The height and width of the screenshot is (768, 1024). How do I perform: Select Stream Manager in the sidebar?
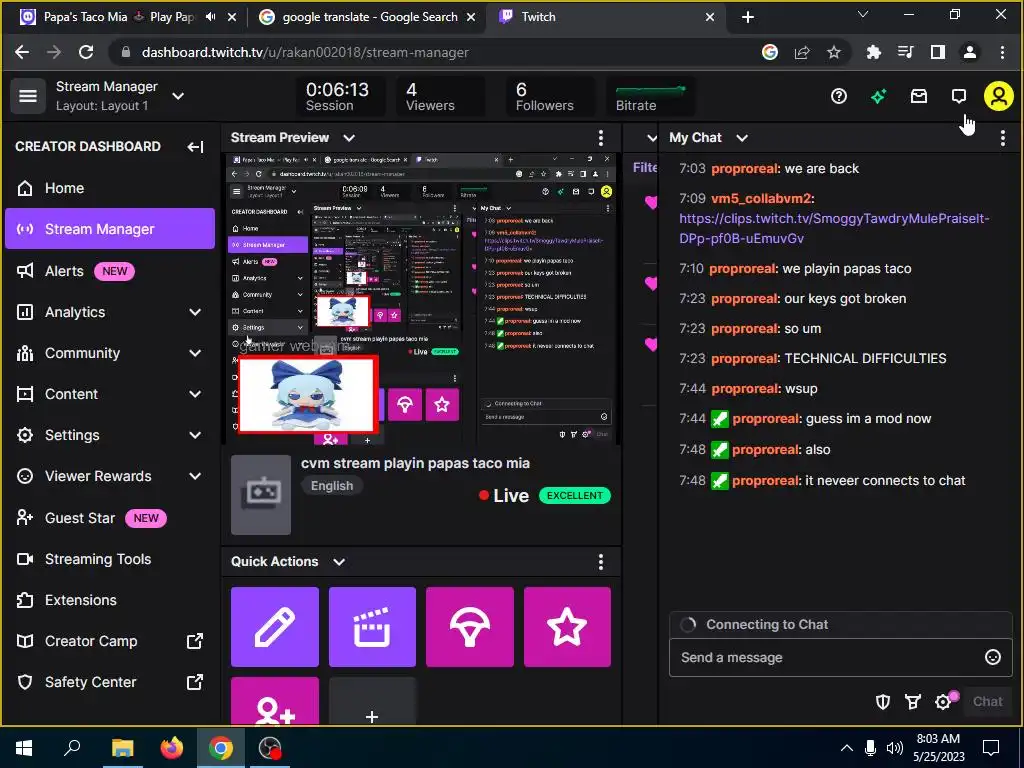coord(110,229)
